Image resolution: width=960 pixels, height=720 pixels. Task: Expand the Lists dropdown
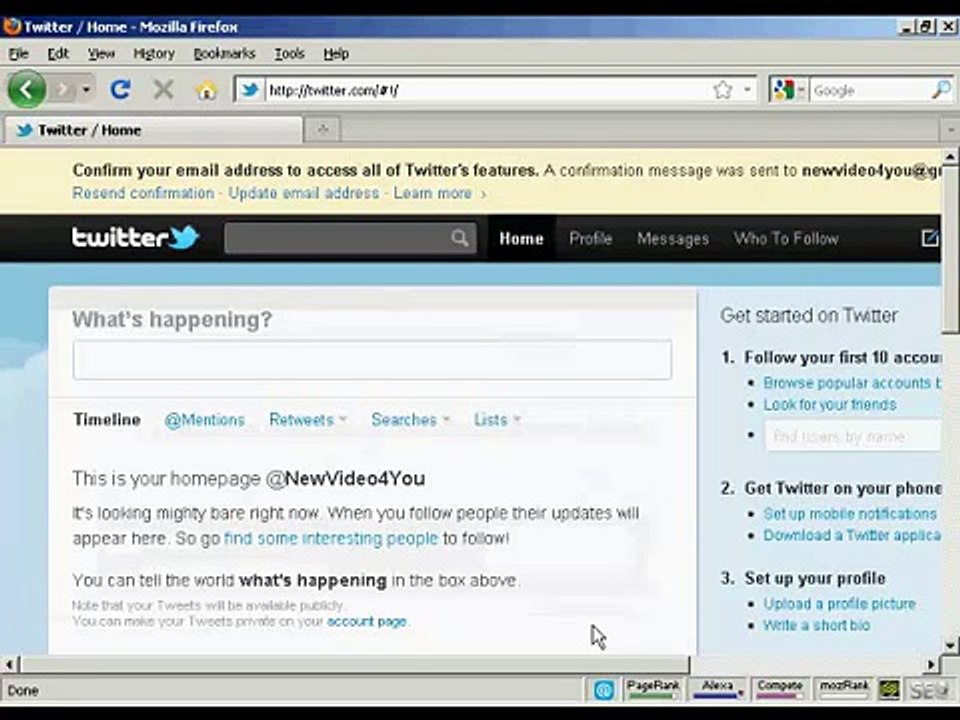pyautogui.click(x=497, y=420)
